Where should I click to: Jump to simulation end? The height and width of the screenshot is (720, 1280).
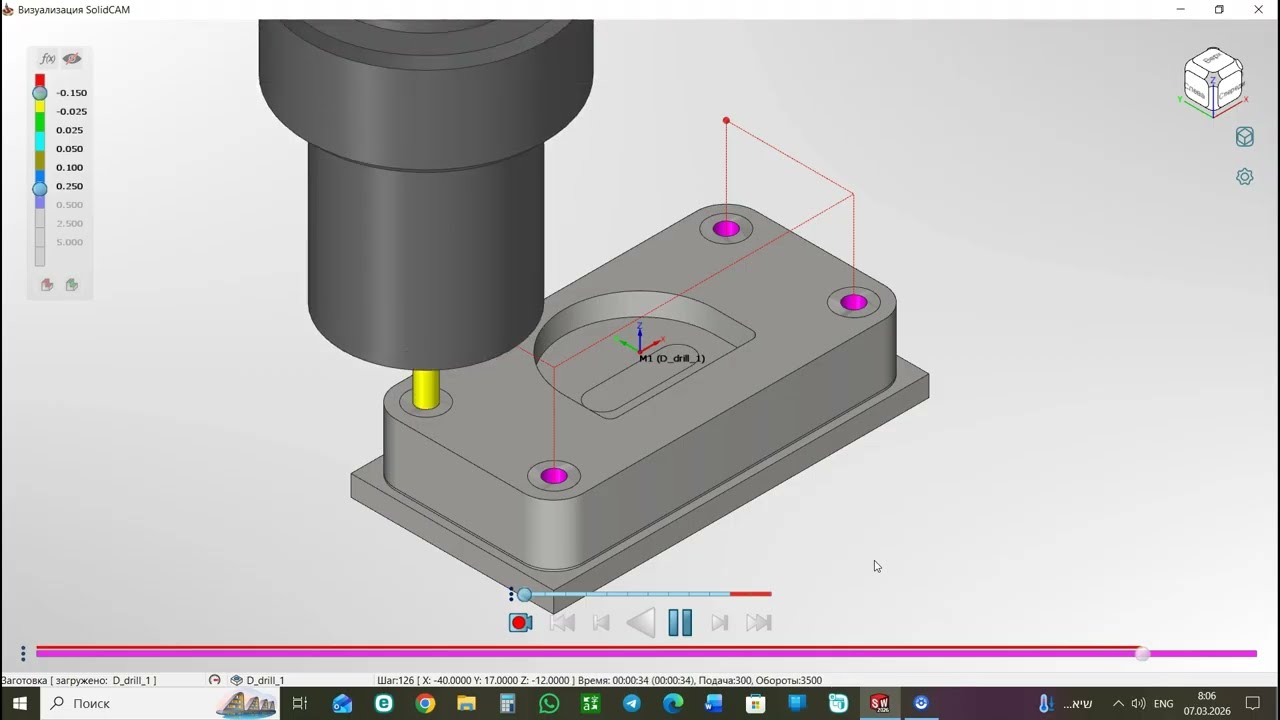759,623
